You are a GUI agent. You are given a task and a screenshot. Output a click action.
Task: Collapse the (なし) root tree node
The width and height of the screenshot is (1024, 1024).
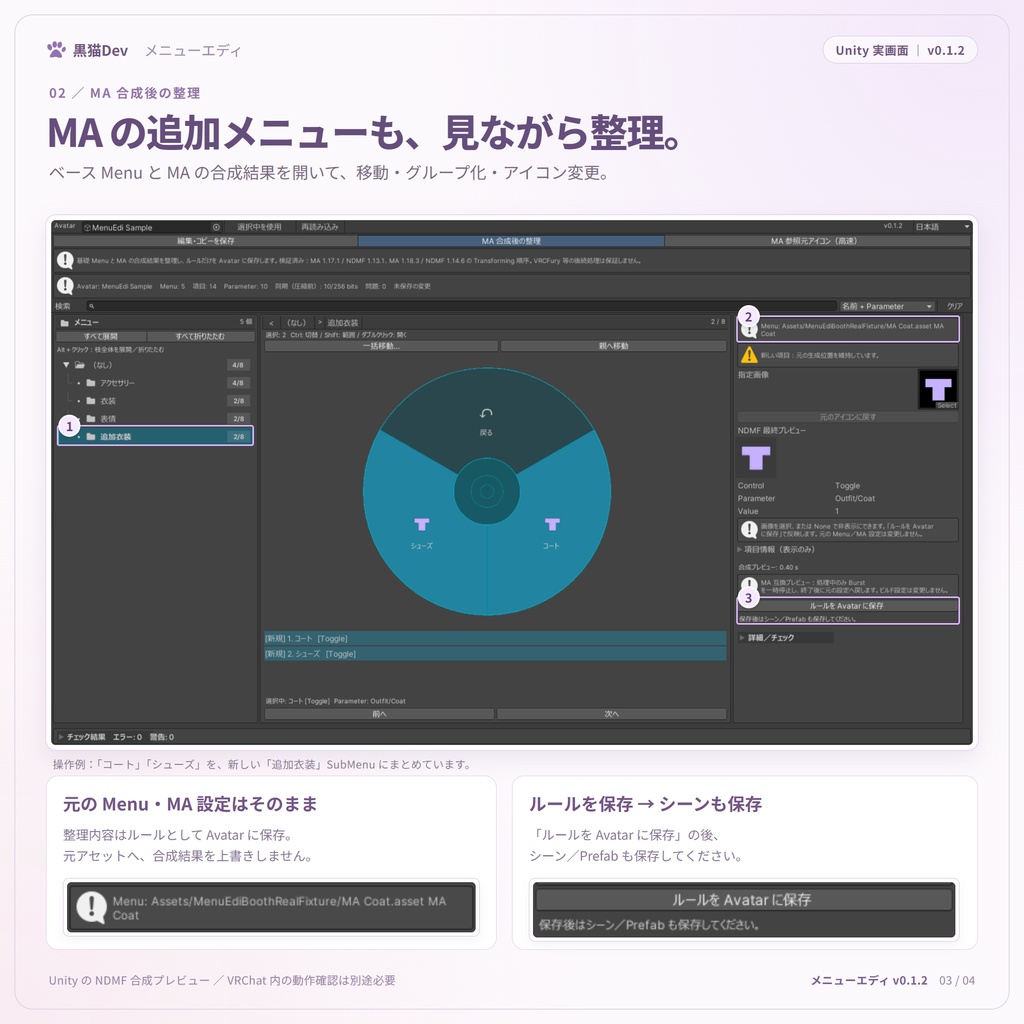point(66,364)
